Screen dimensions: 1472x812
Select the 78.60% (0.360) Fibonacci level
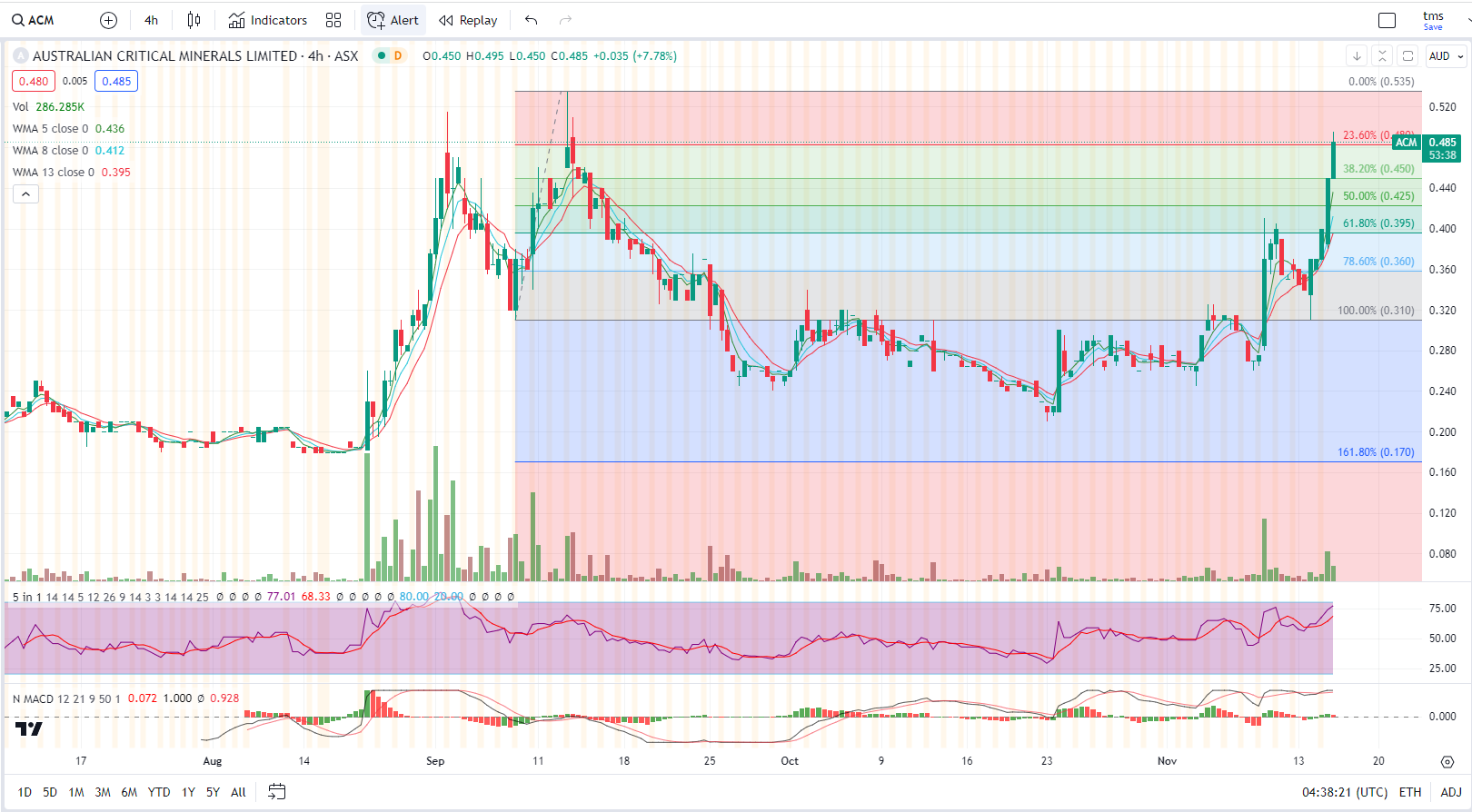1378,262
